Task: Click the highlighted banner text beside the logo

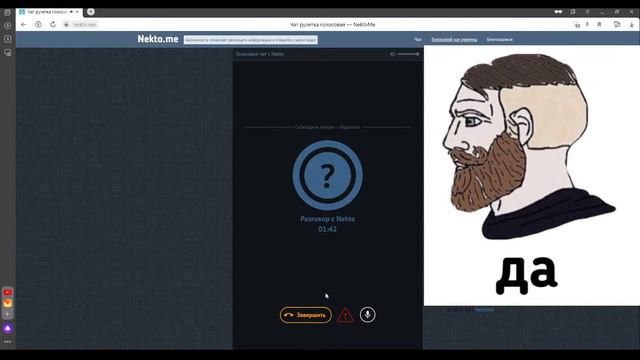Action: [x=251, y=40]
